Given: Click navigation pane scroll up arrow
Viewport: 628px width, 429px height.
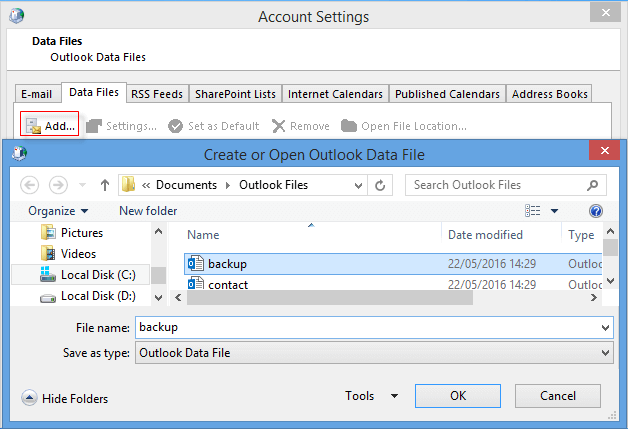Looking at the screenshot, I should coord(159,232).
